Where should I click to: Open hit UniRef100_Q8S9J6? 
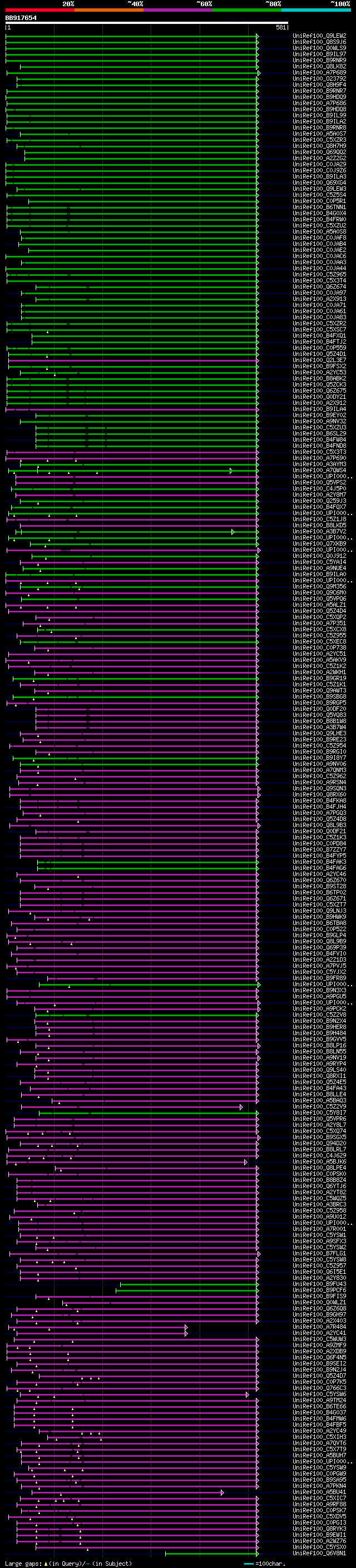319,42
